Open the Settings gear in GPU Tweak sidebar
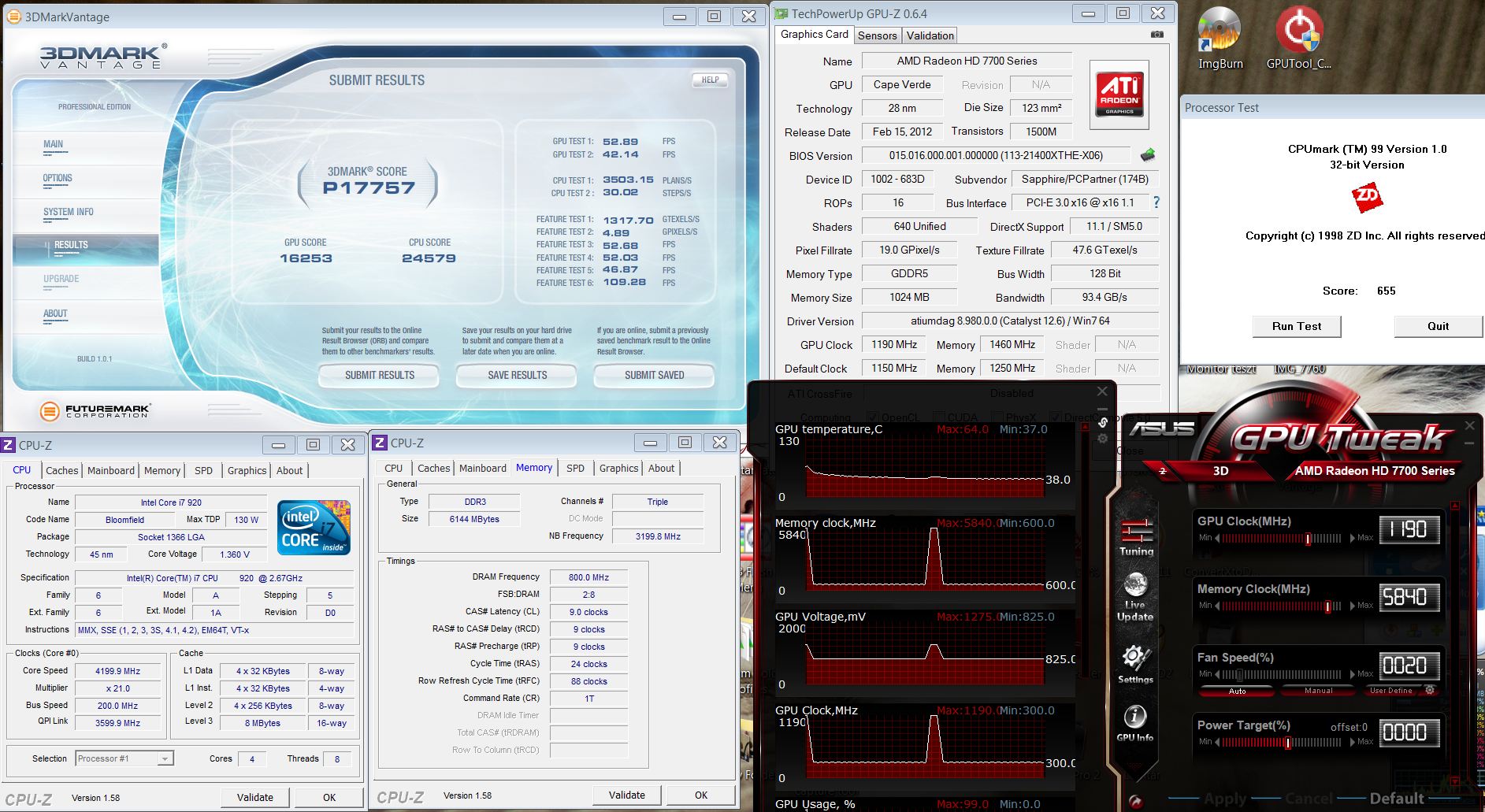The image size is (1485, 812). click(x=1135, y=664)
